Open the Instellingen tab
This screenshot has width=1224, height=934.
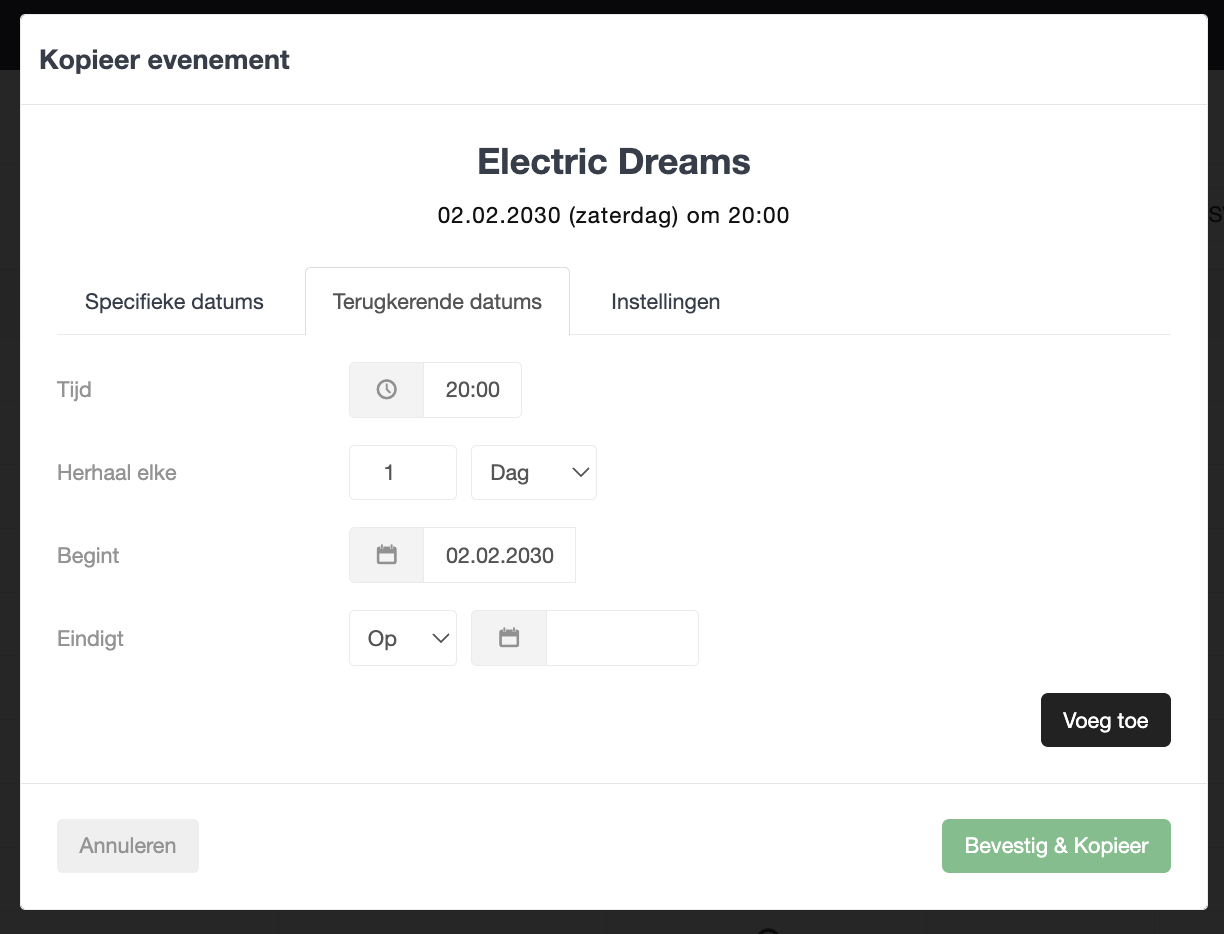[x=665, y=301]
